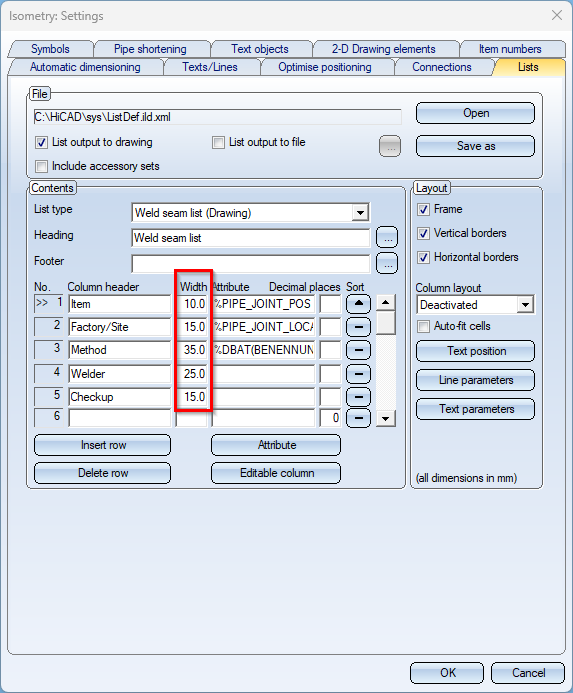The height and width of the screenshot is (693, 573).
Task: Click sort button for Welder row
Action: click(x=359, y=374)
